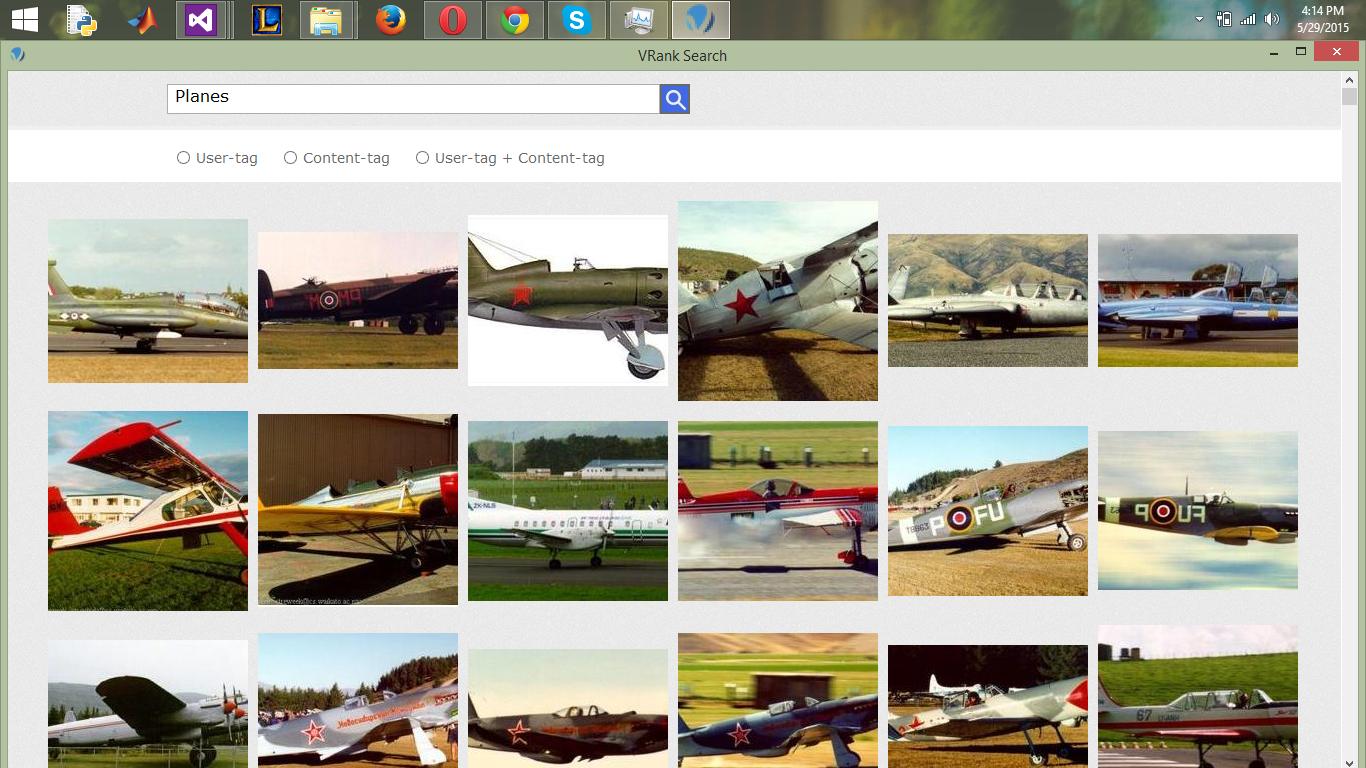Open yellow plane near hangar thumbnail
Viewport: 1366px width, 768px height.
(358, 510)
